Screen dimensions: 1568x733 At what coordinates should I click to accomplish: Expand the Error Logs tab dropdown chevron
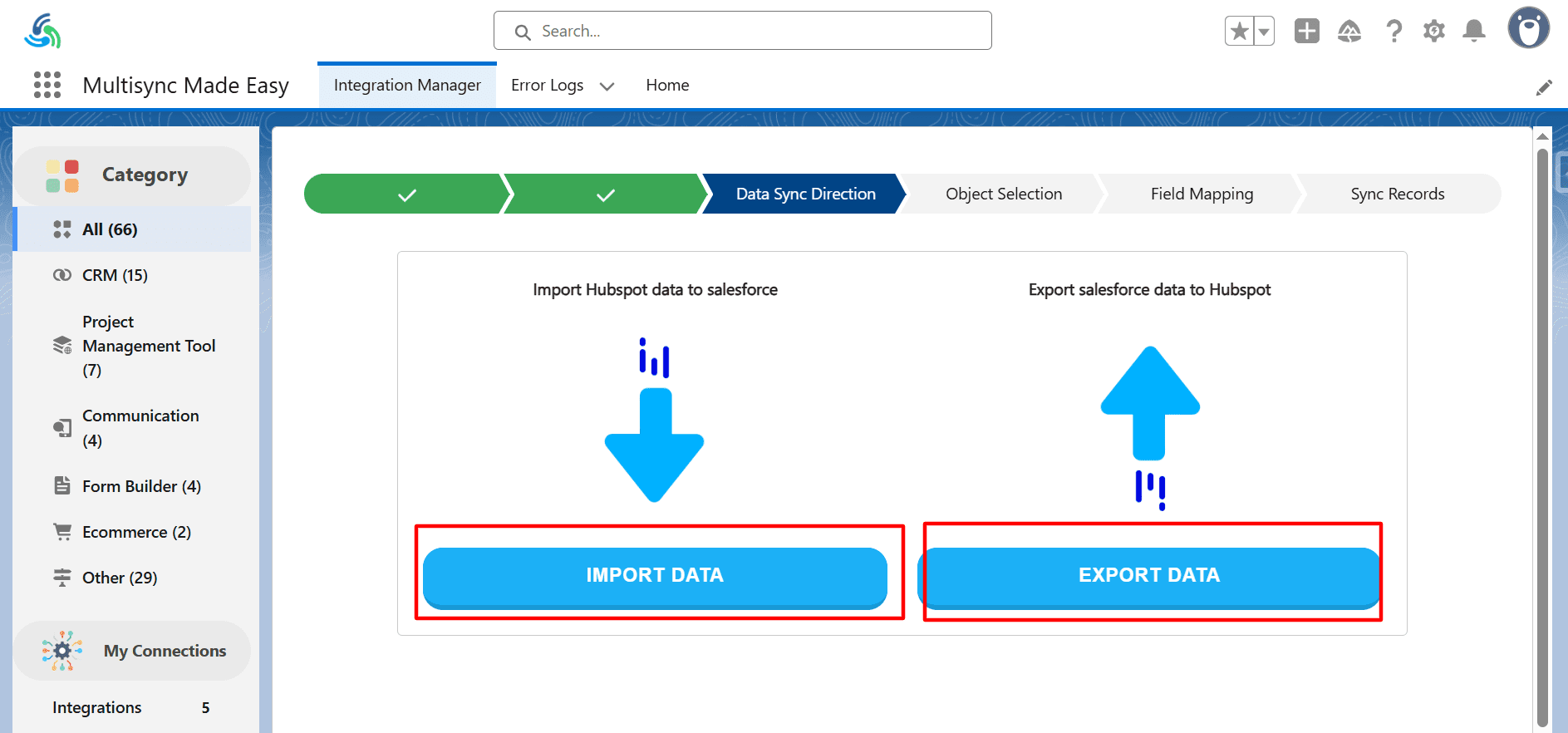(607, 86)
